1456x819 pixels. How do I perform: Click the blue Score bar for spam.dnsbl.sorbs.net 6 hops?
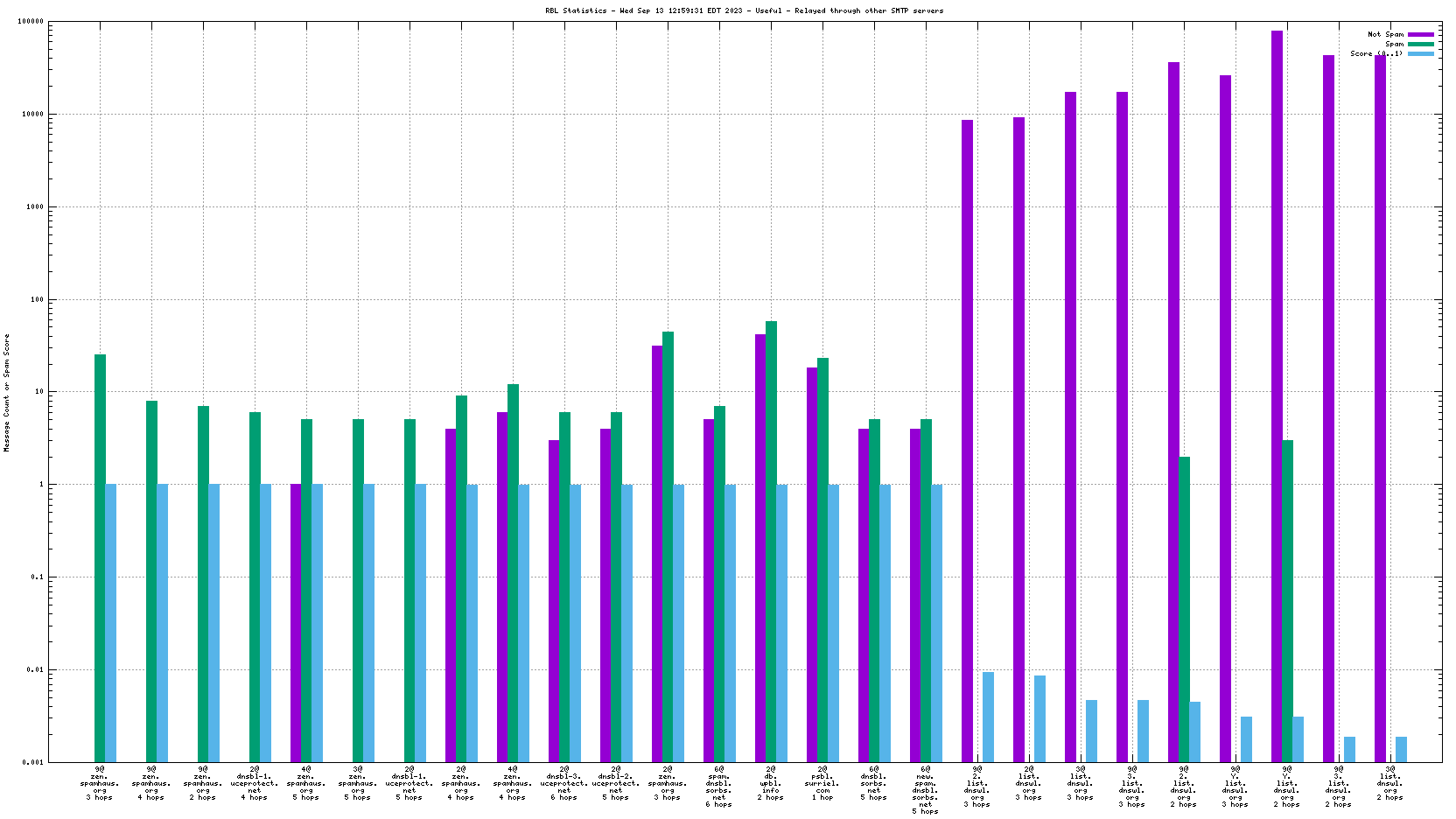point(730,623)
